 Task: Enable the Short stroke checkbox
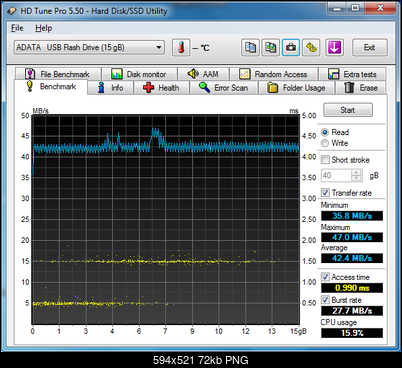[x=325, y=160]
